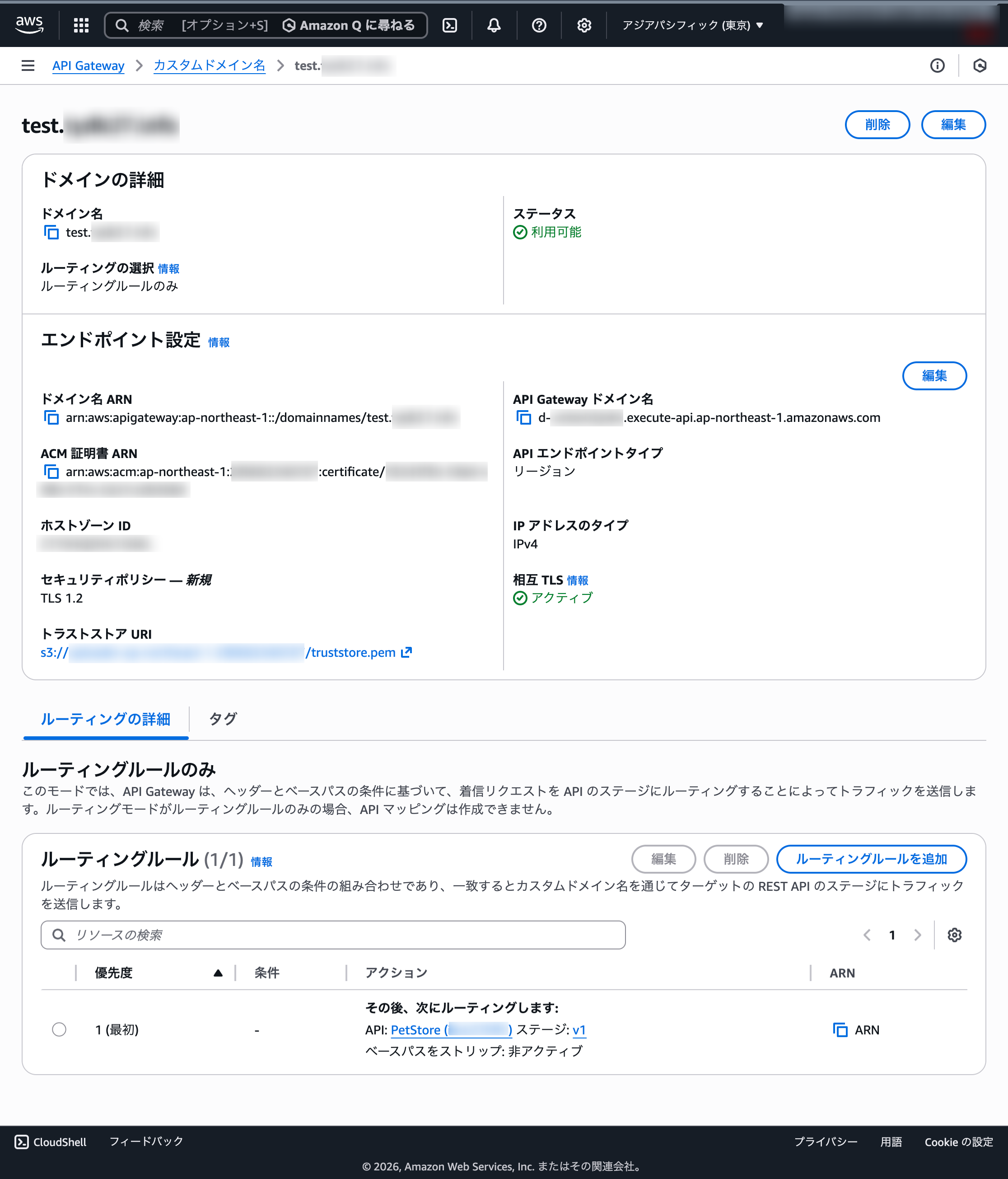Copy the ACM certificate ARN
Viewport: 1008px width, 1179px height.
click(52, 472)
